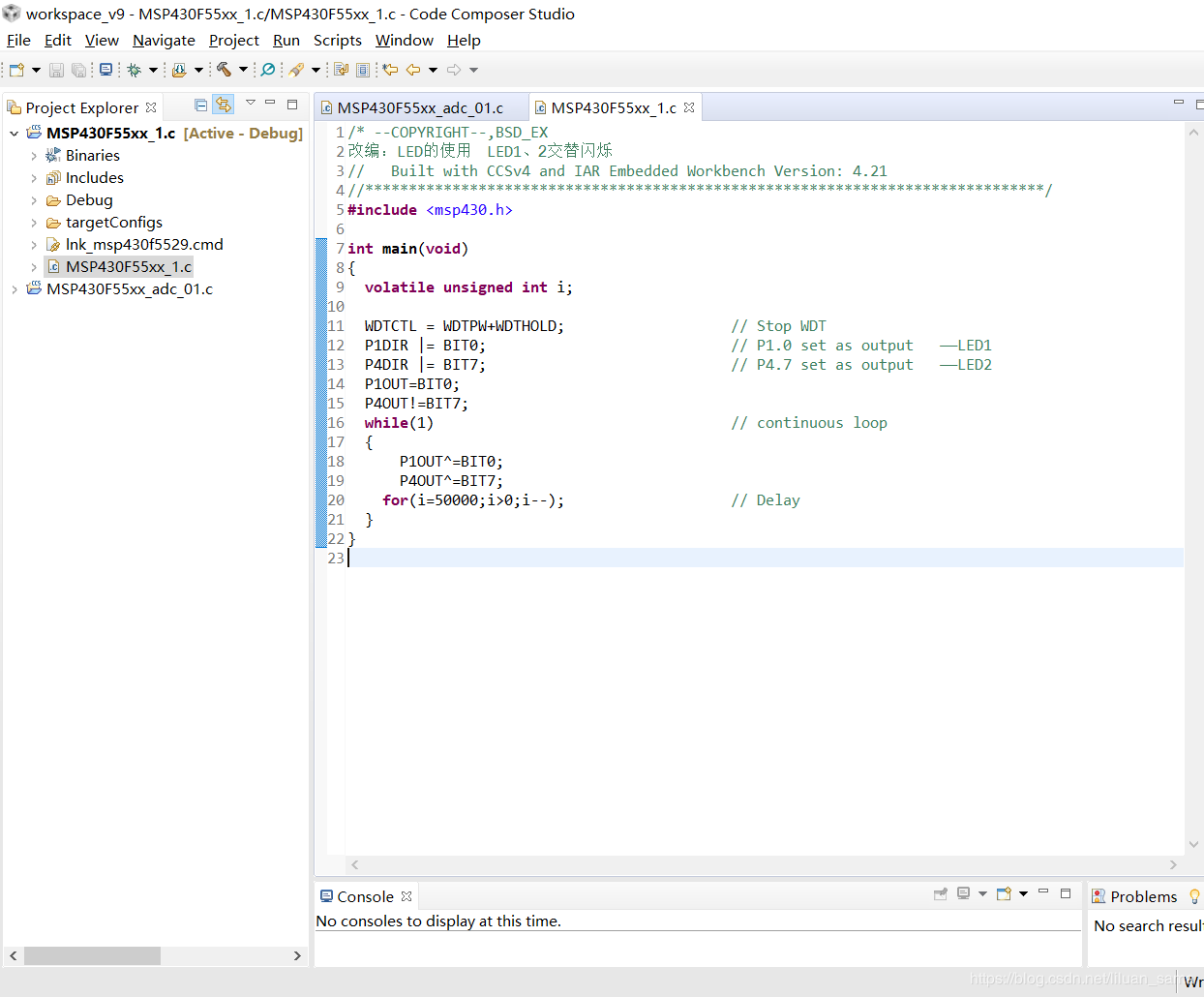The image size is (1204, 997).
Task: Click Collapse All in Project Explorer
Action: 200,105
